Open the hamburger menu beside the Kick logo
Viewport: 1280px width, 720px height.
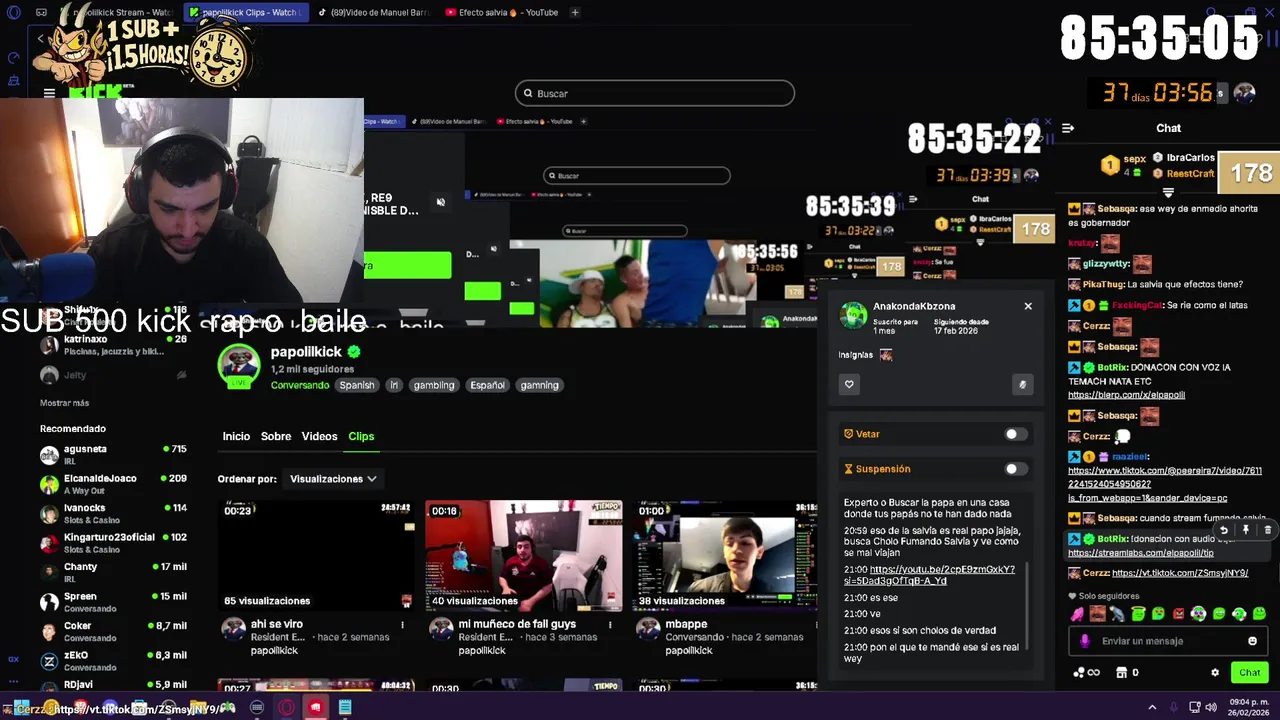click(x=49, y=93)
